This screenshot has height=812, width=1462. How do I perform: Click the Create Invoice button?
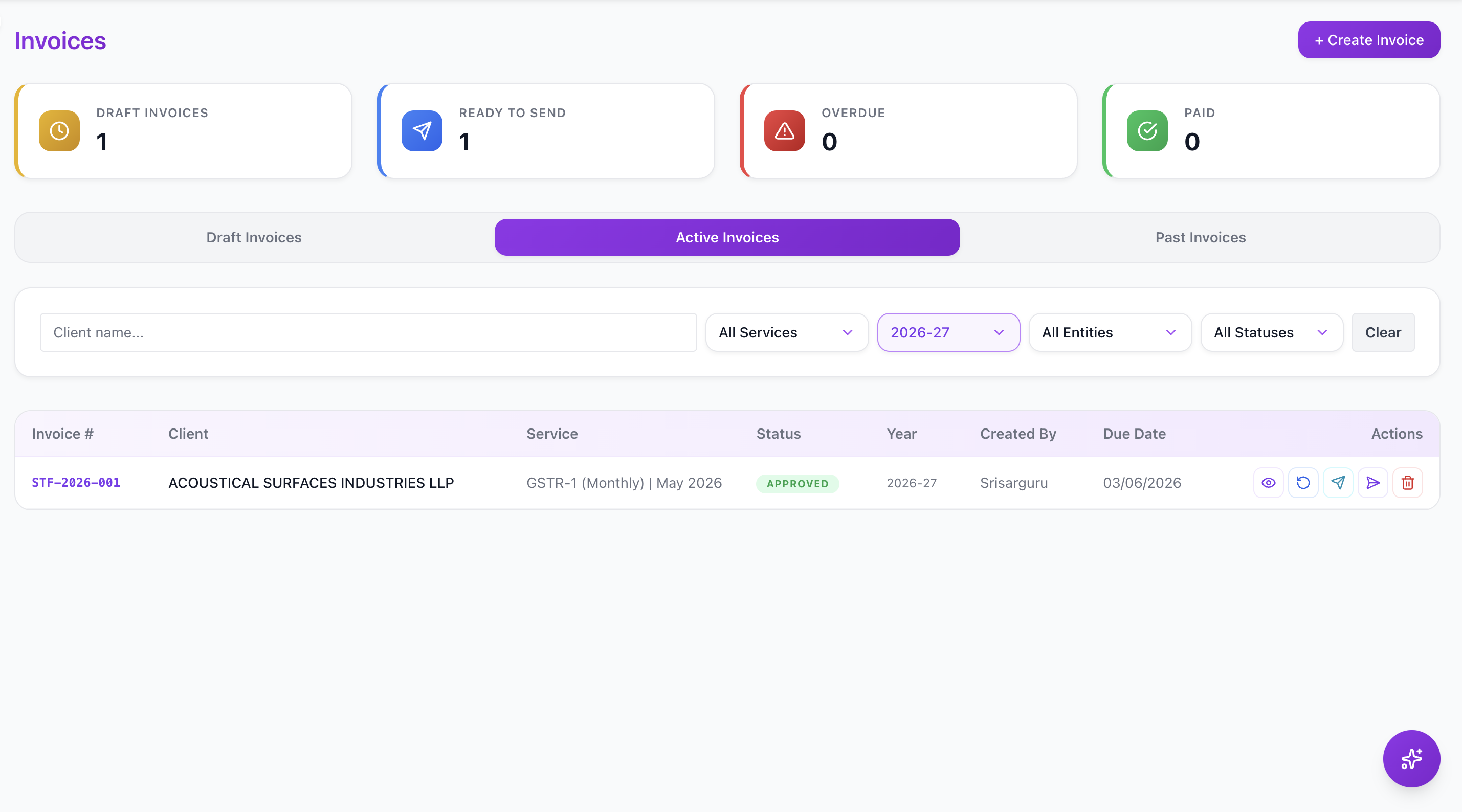[1368, 40]
